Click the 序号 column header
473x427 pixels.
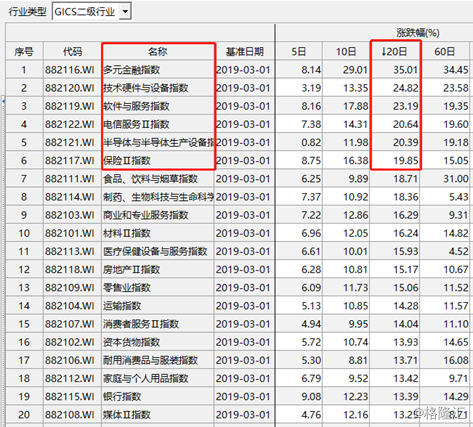point(24,51)
